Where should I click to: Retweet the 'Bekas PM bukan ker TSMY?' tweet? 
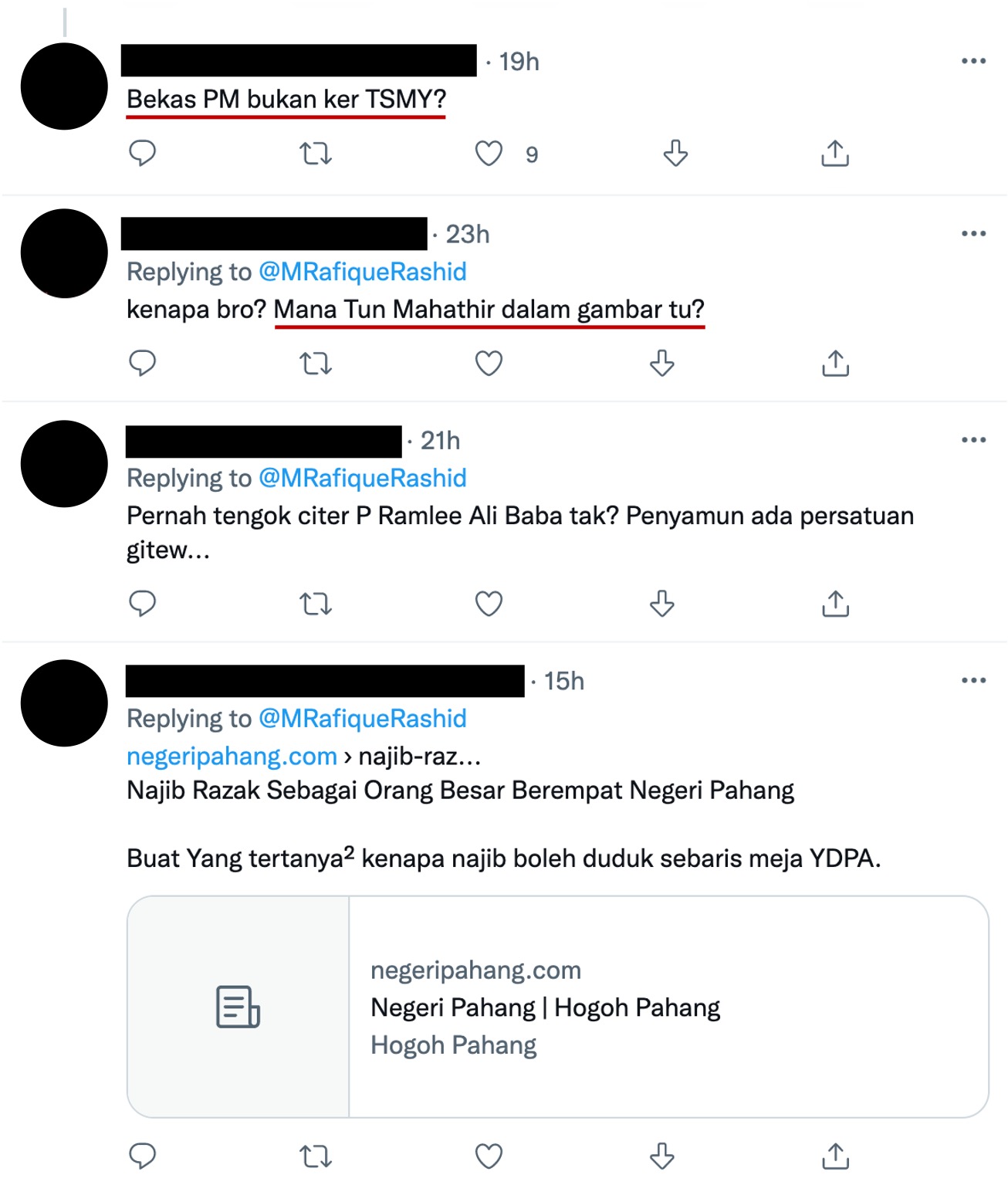click(x=316, y=154)
